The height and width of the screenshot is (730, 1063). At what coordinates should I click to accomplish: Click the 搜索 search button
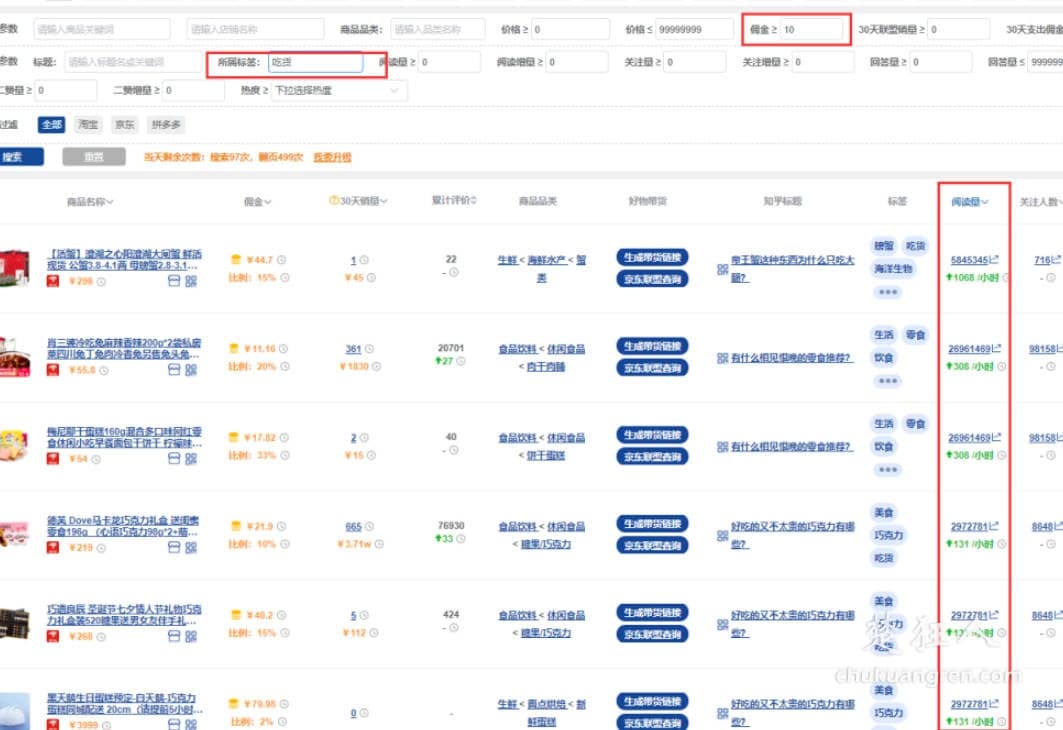coord(23,158)
